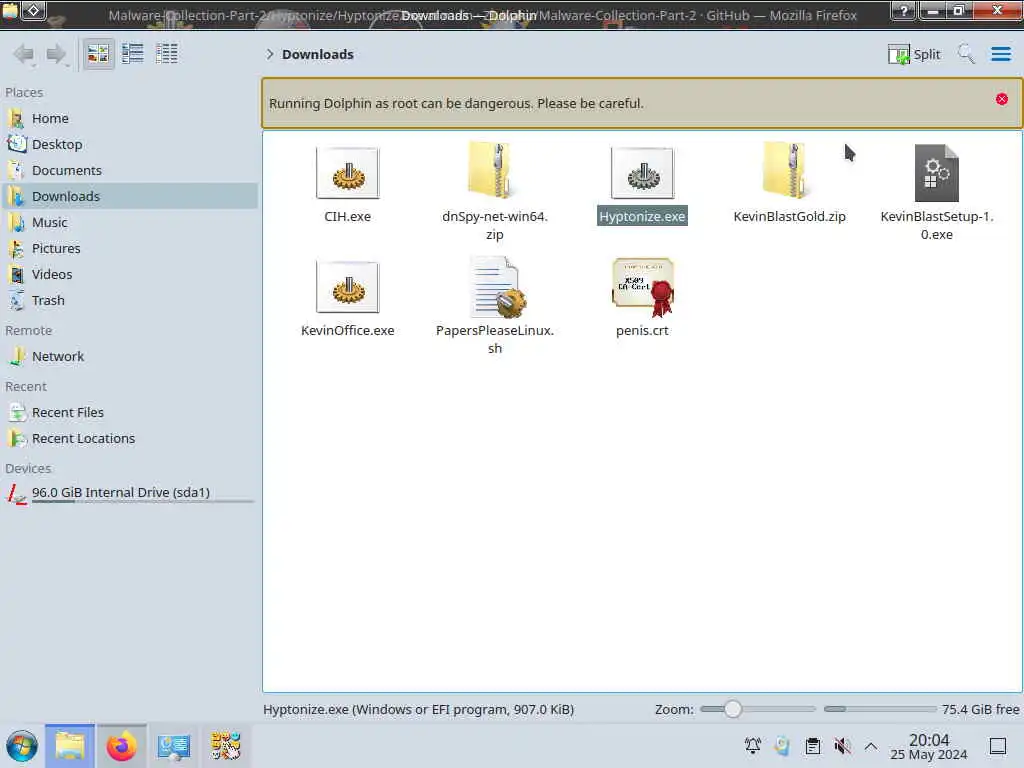Open the start menu launcher
The height and width of the screenshot is (768, 1024).
pyautogui.click(x=22, y=746)
